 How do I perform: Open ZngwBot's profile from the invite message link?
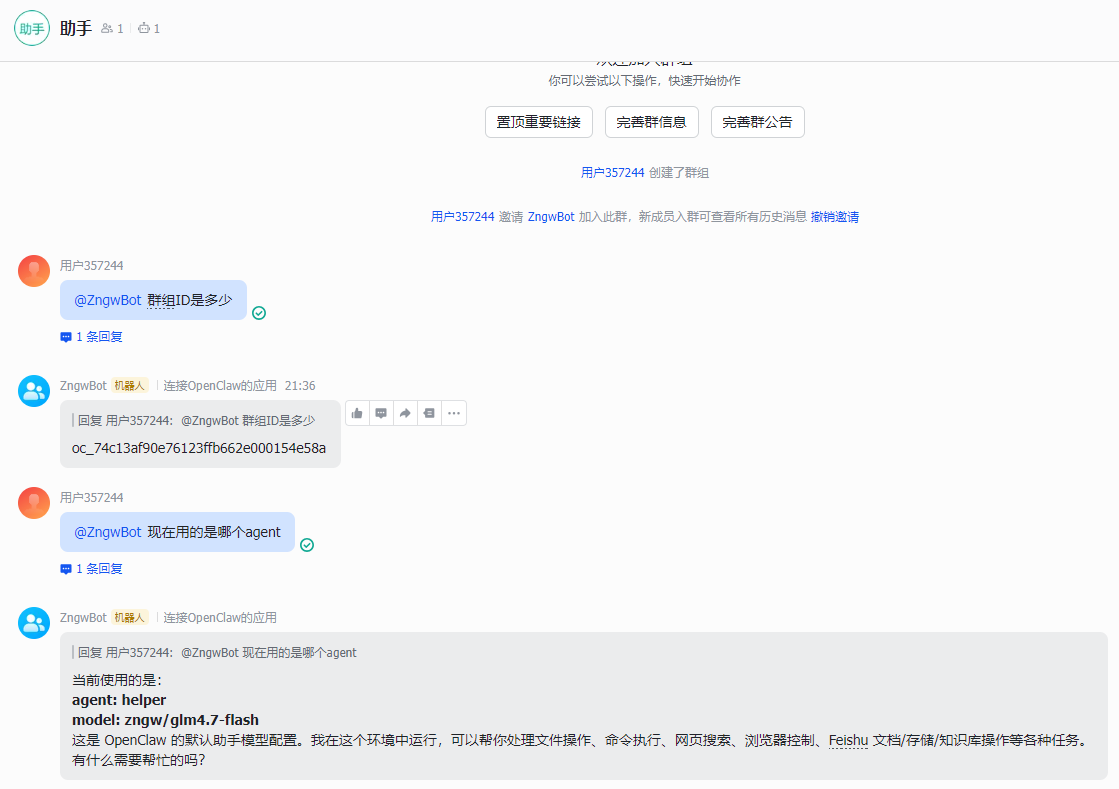550,216
